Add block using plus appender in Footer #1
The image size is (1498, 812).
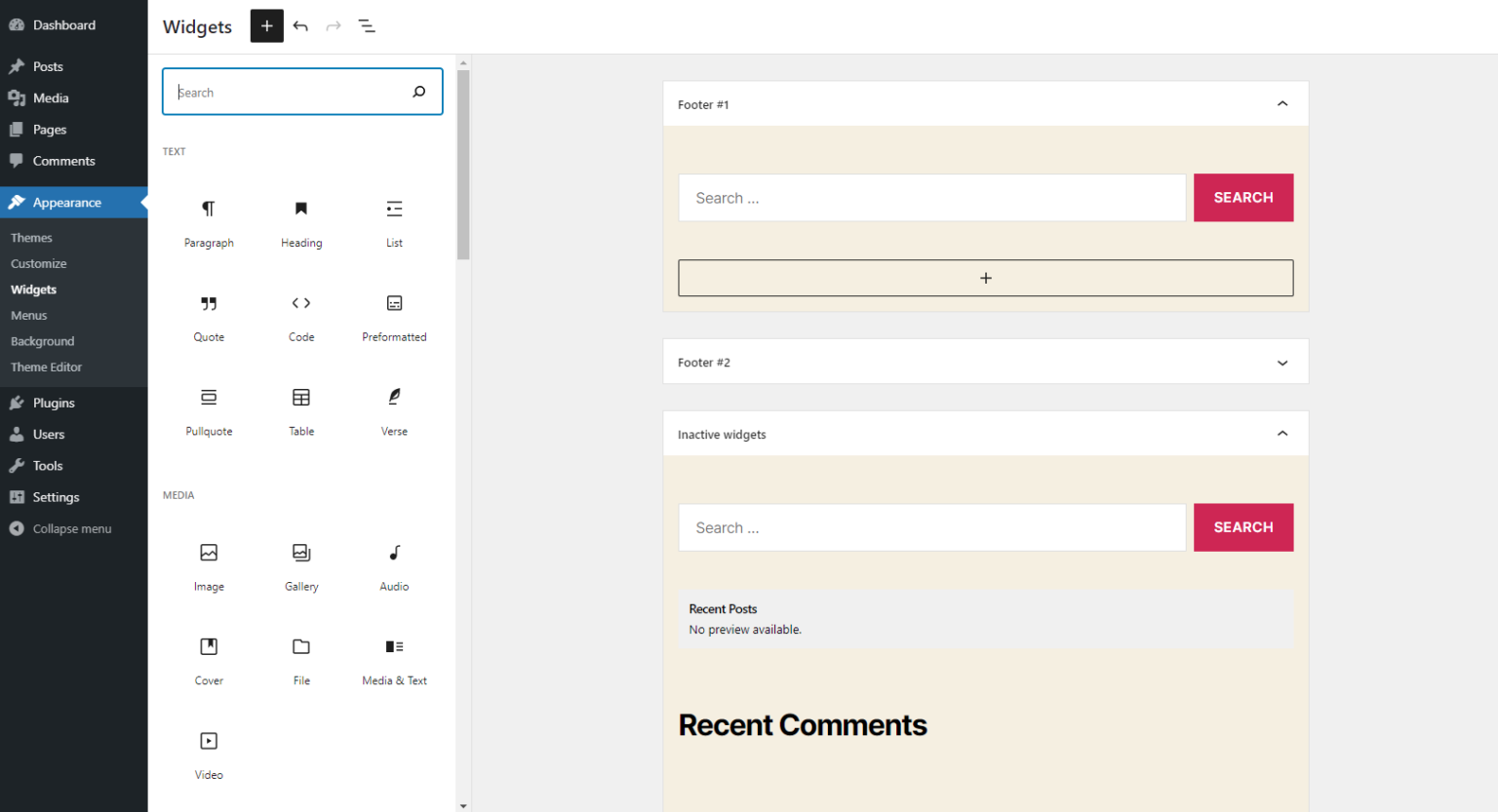pos(986,278)
